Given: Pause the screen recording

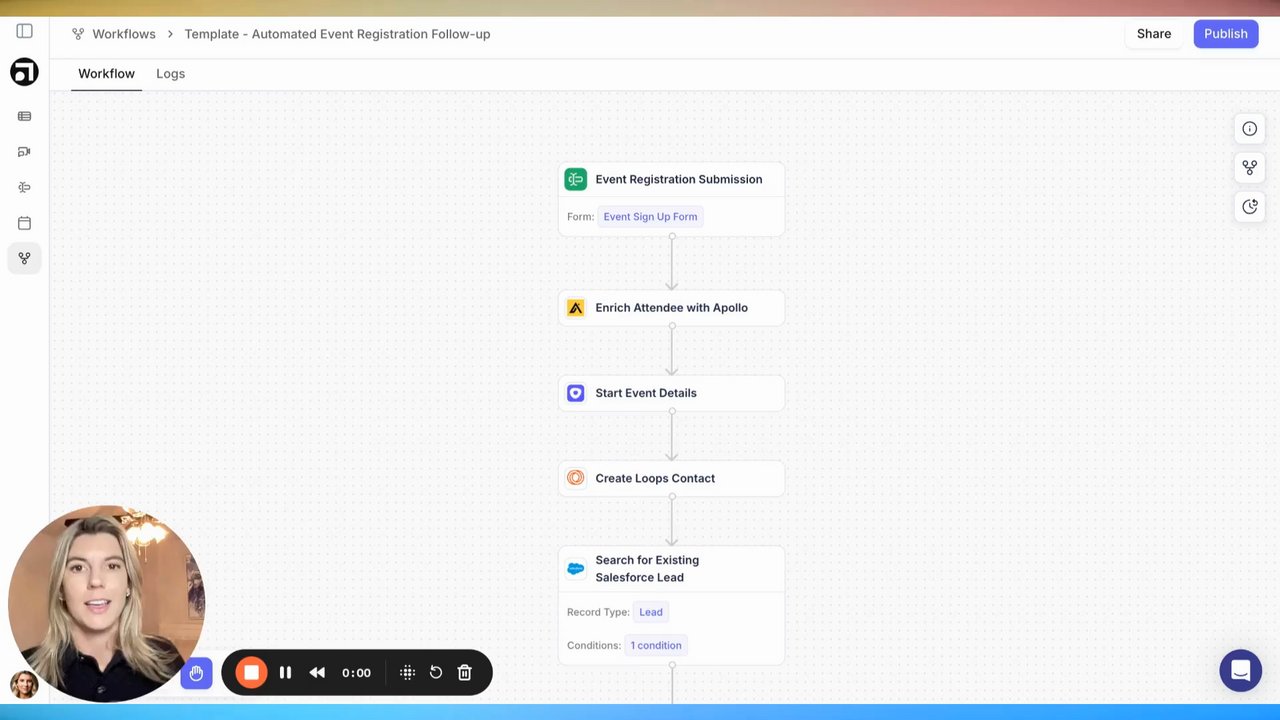Looking at the screenshot, I should pos(285,673).
